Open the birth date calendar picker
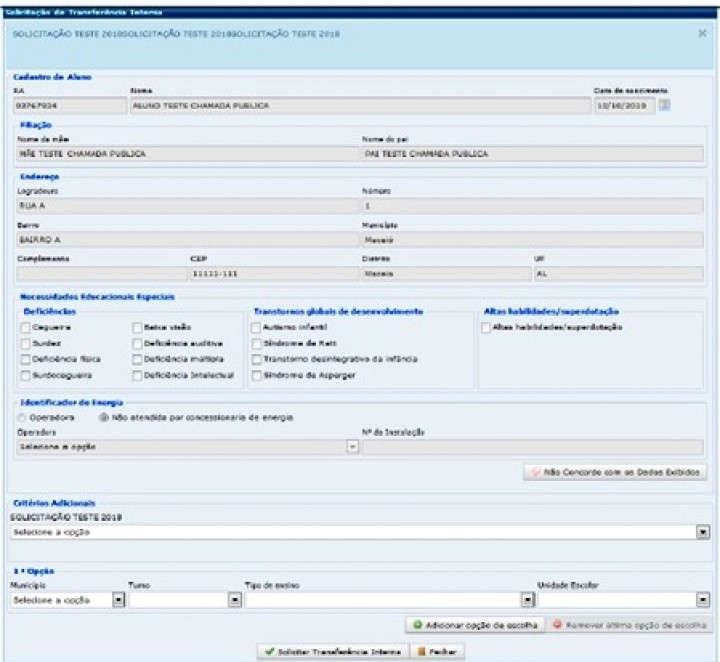 [664, 107]
